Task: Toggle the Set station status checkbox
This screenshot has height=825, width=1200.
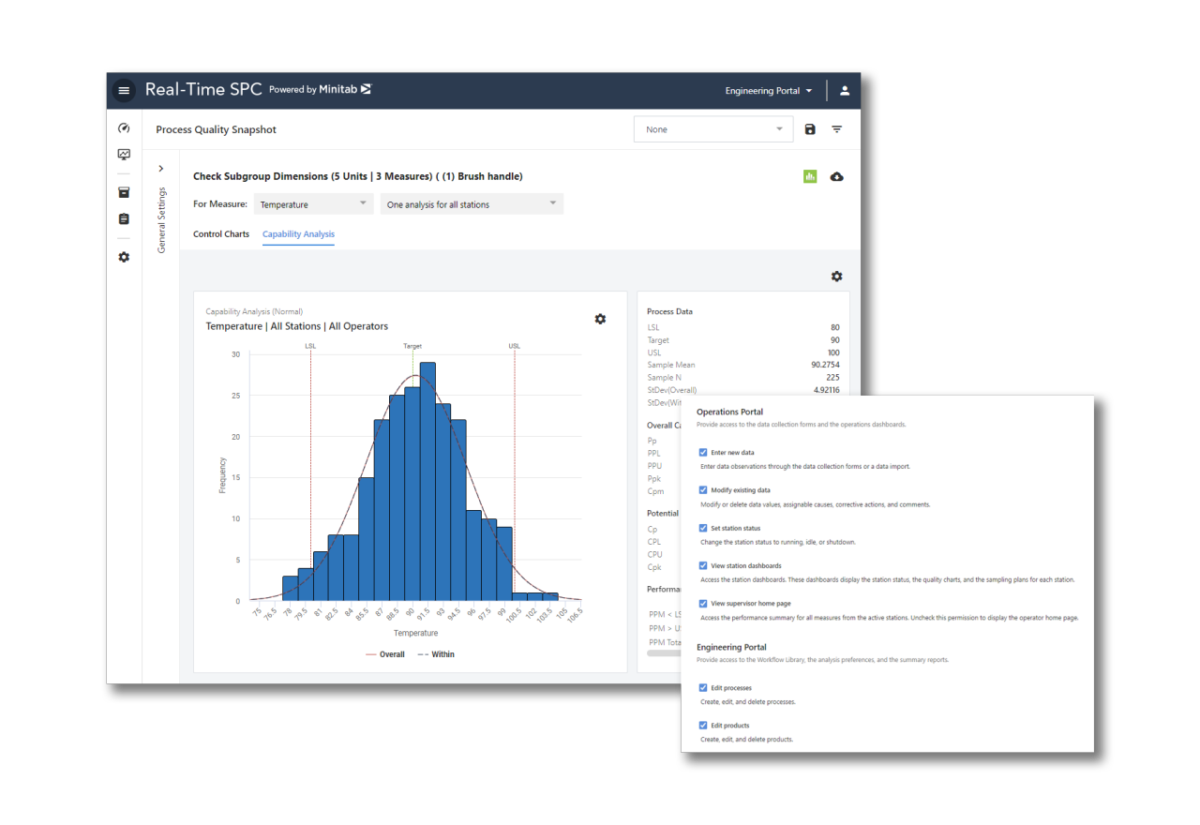Action: pos(703,528)
